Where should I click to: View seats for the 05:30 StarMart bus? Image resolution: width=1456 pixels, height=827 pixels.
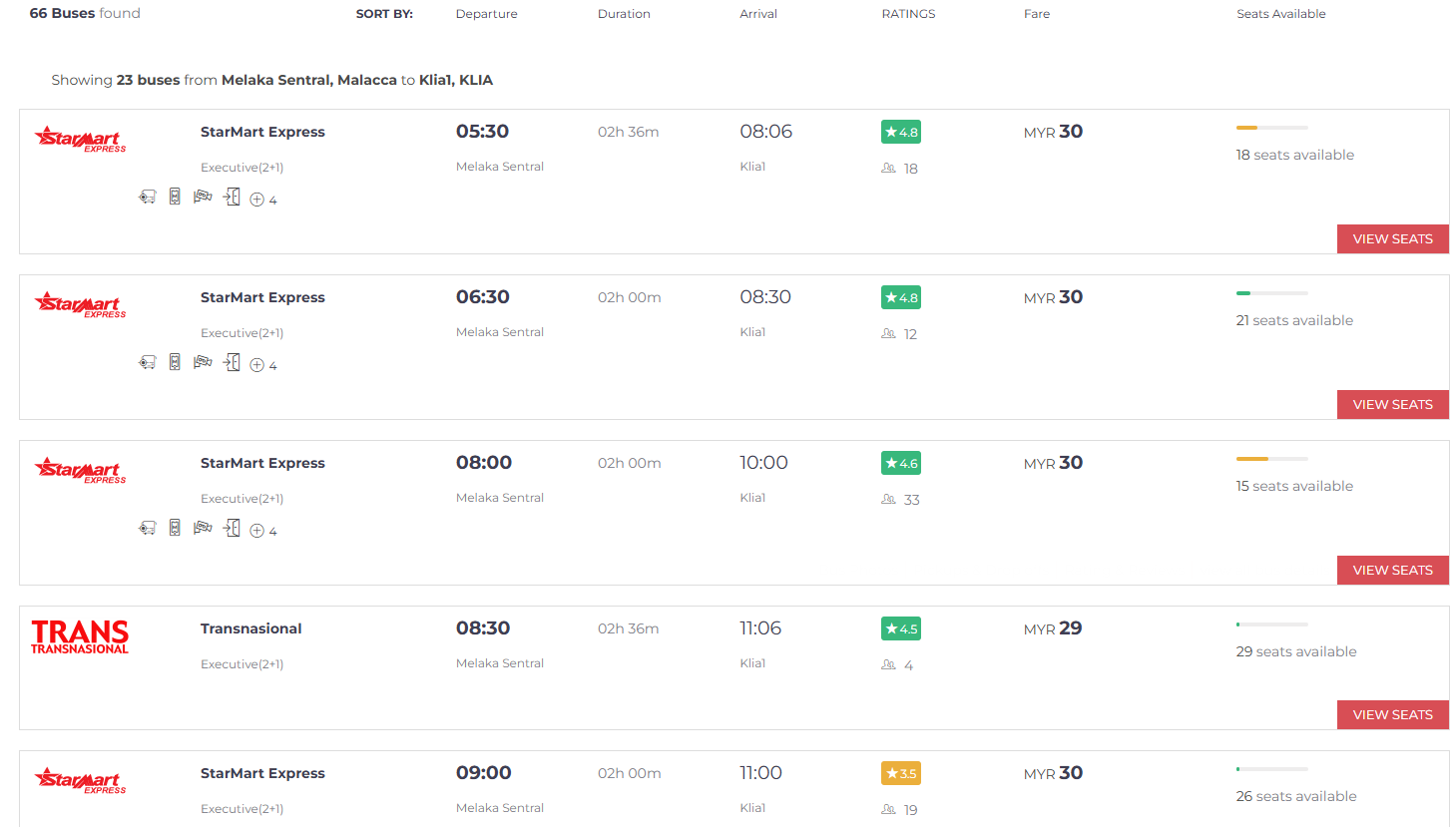click(x=1392, y=239)
